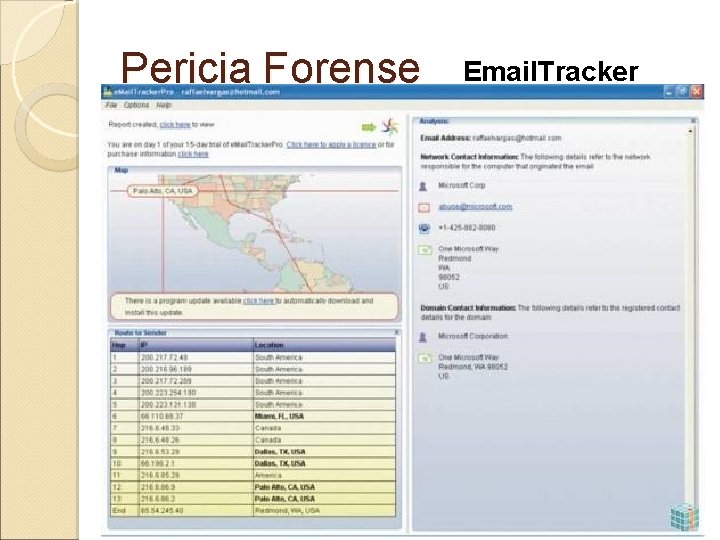Image resolution: width=720 pixels, height=540 pixels.
Task: Click the domain address icon near Redmond, WA 98052
Action: (x=425, y=359)
